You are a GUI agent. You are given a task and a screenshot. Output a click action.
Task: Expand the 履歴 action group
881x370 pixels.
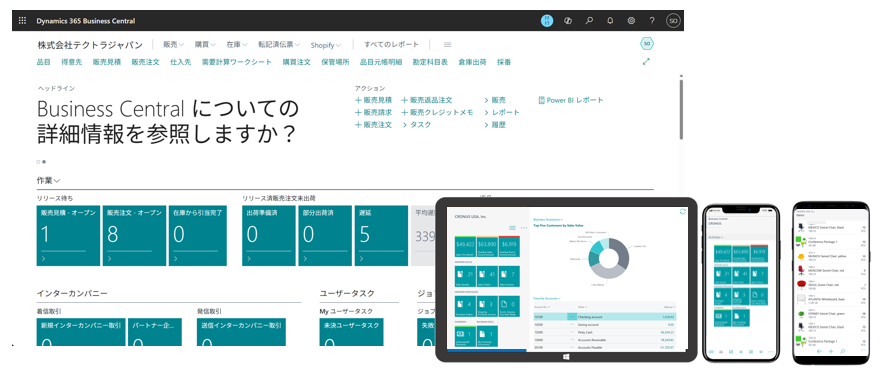495,125
